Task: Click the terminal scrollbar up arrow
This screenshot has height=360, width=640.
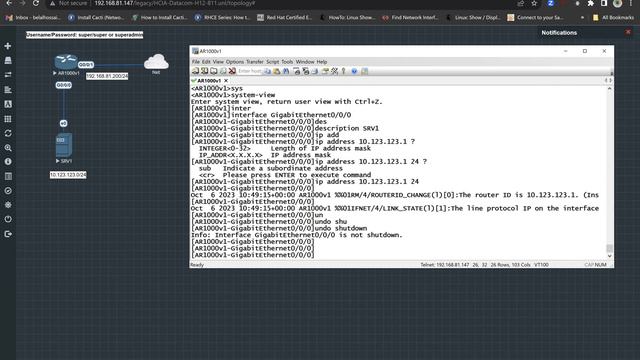Action: click(609, 89)
